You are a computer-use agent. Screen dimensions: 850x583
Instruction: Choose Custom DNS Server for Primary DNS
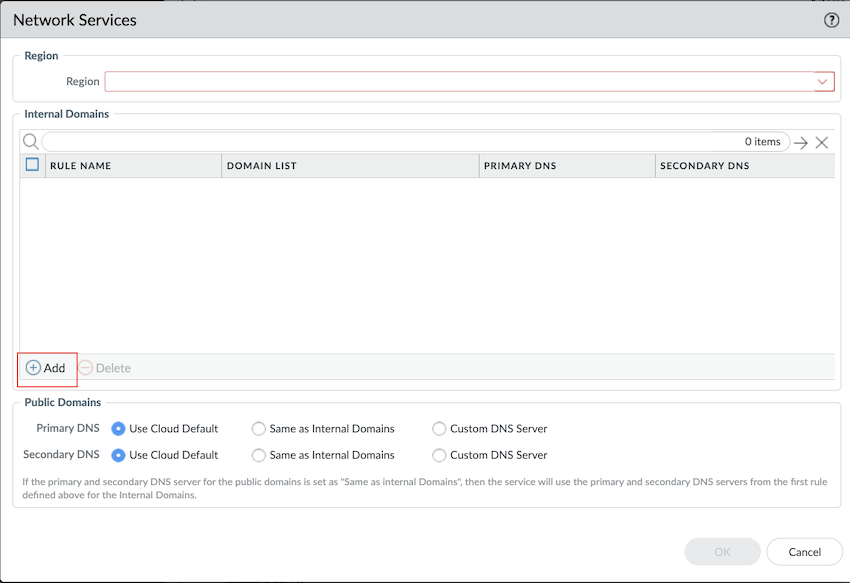[x=439, y=429]
